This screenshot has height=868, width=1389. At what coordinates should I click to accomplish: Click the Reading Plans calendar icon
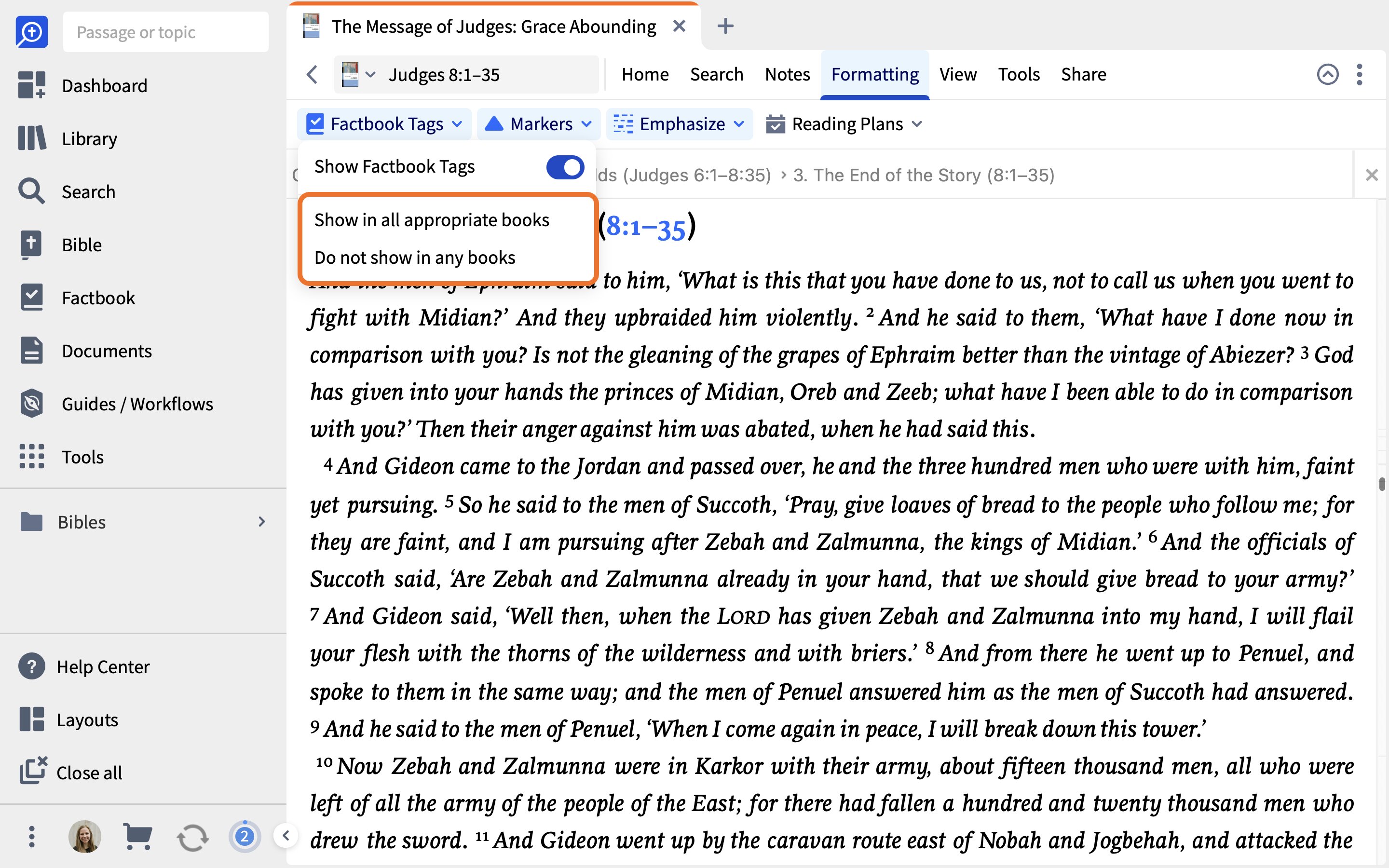[x=775, y=124]
